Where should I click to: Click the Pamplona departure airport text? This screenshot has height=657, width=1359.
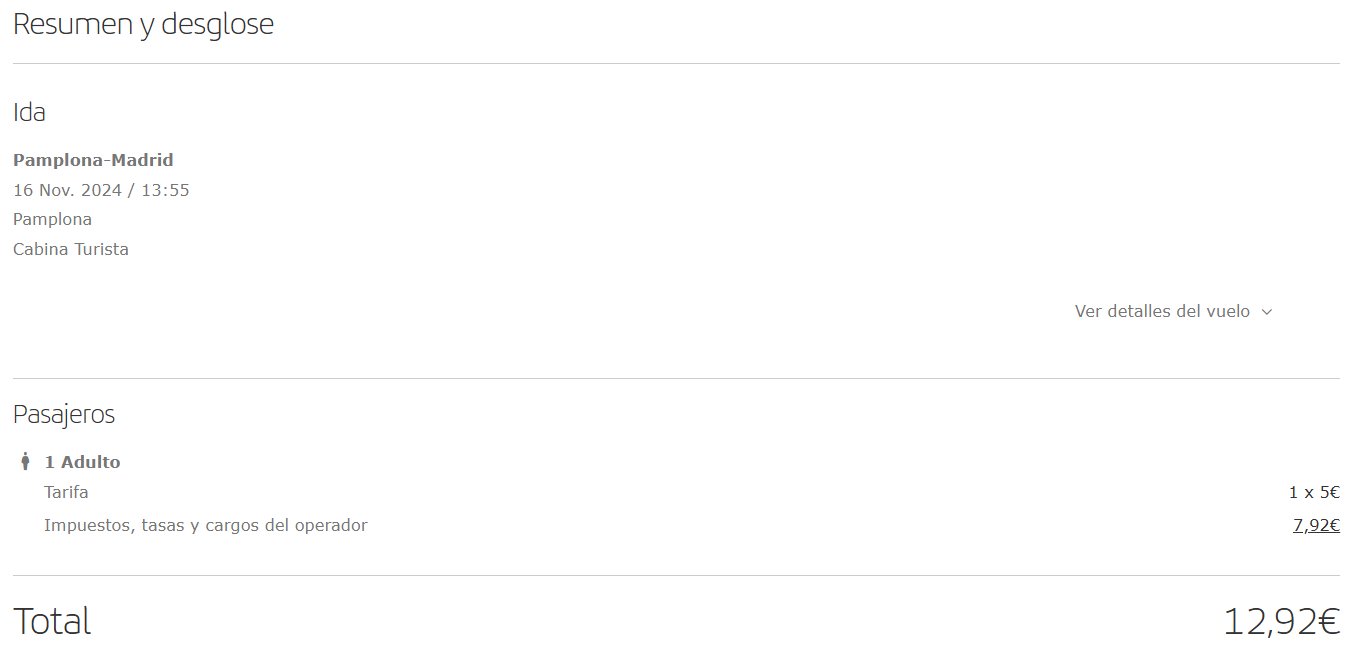coord(52,220)
